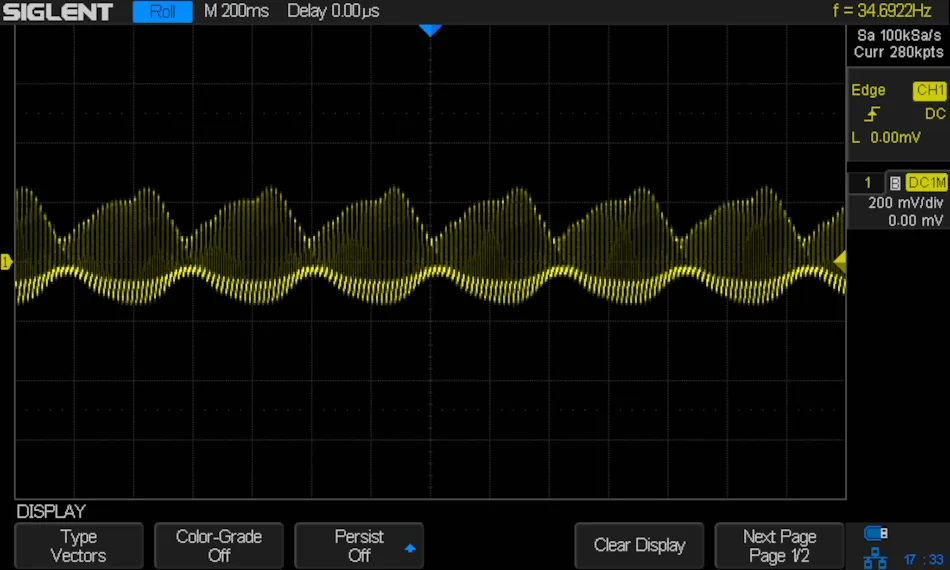Click the 17:33 clock display
This screenshot has width=950, height=570.
[923, 560]
